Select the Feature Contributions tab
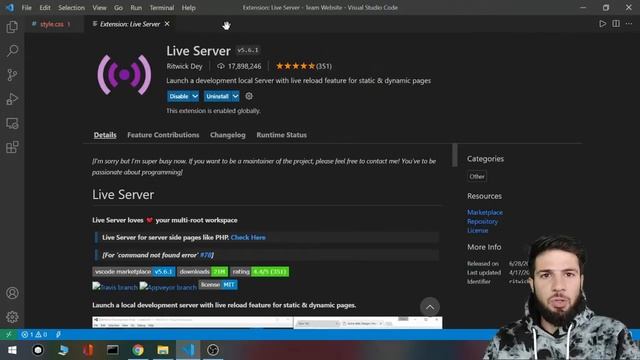 pyautogui.click(x=163, y=135)
